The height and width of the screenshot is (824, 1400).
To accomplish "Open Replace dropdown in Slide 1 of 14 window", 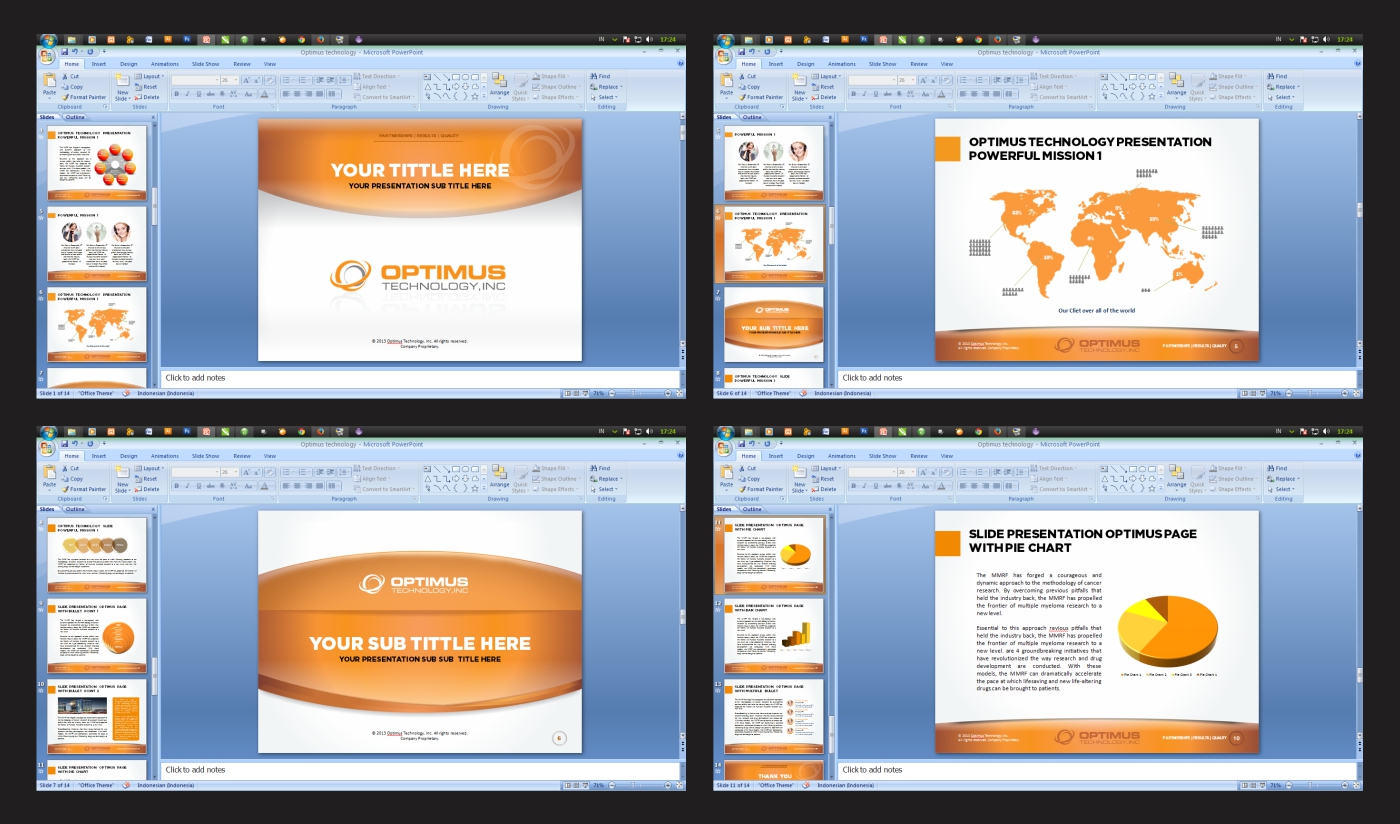I will click(x=607, y=87).
